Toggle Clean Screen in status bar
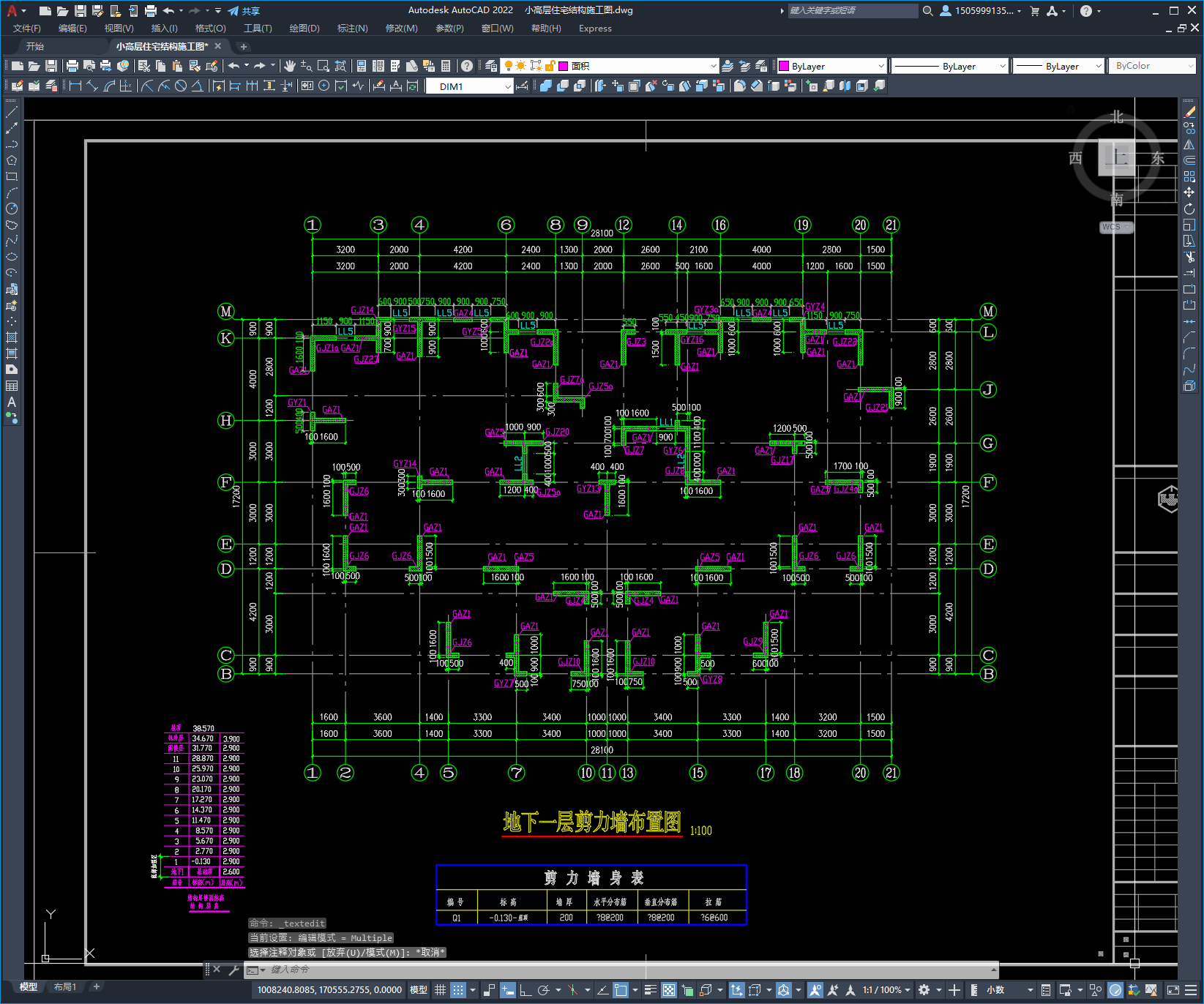Image resolution: width=1204 pixels, height=1004 pixels. (1173, 990)
